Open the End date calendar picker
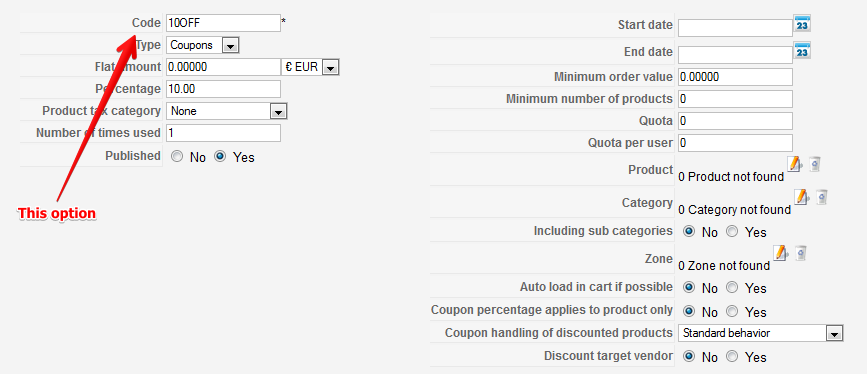Image resolution: width=867 pixels, height=374 pixels. point(802,50)
